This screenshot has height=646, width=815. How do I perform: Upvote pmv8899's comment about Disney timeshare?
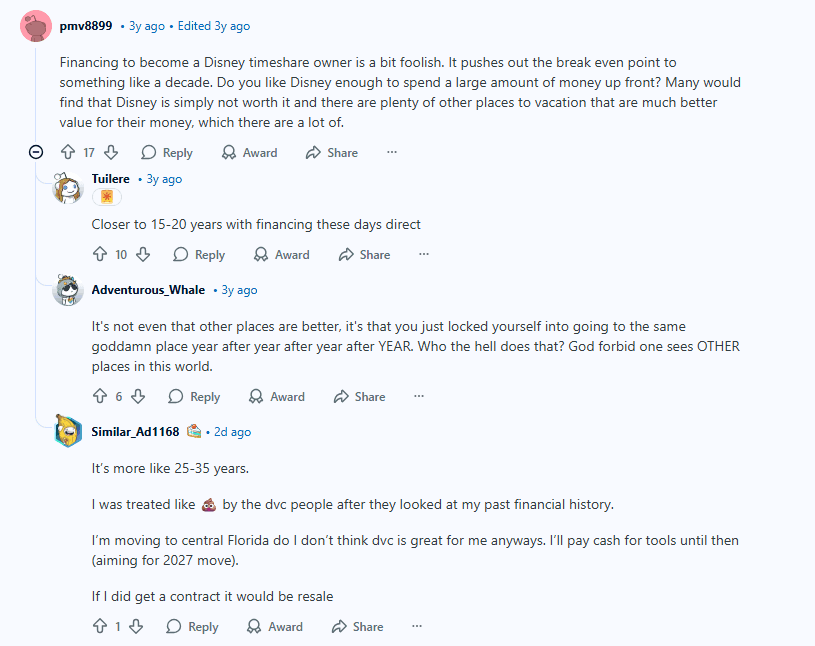68,153
